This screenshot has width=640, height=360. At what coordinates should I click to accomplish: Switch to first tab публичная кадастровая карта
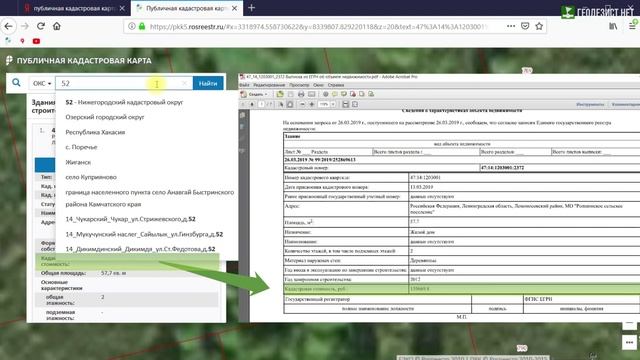point(74,8)
